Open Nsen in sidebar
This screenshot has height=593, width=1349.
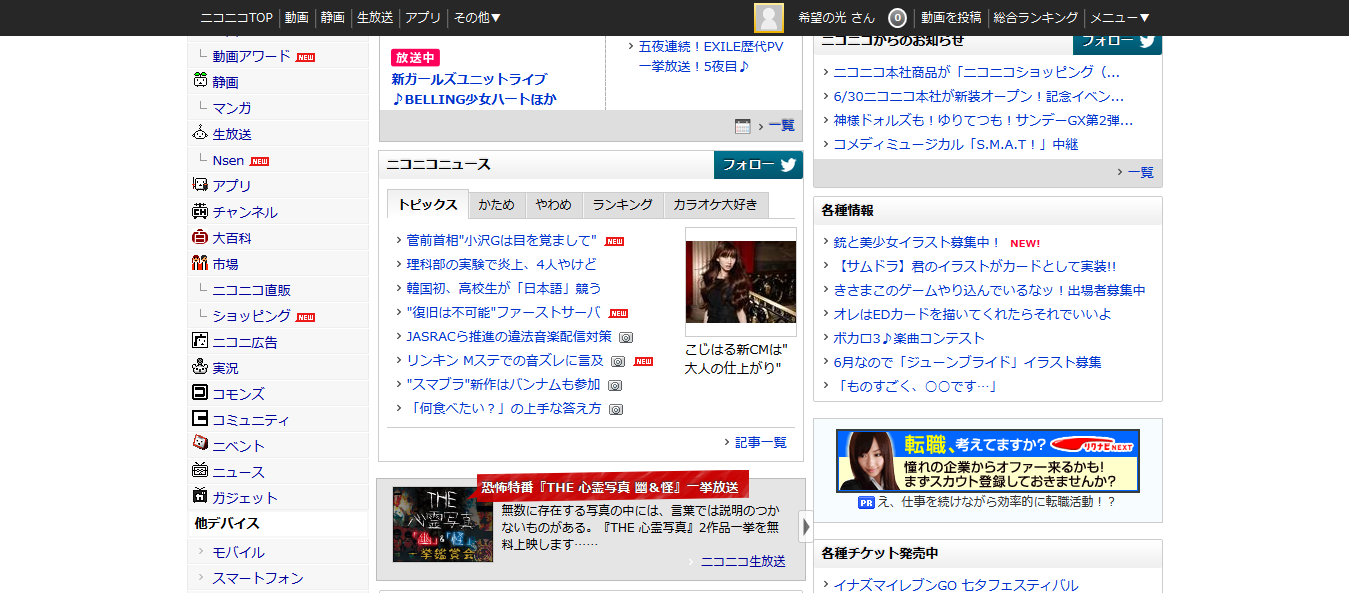[228, 160]
